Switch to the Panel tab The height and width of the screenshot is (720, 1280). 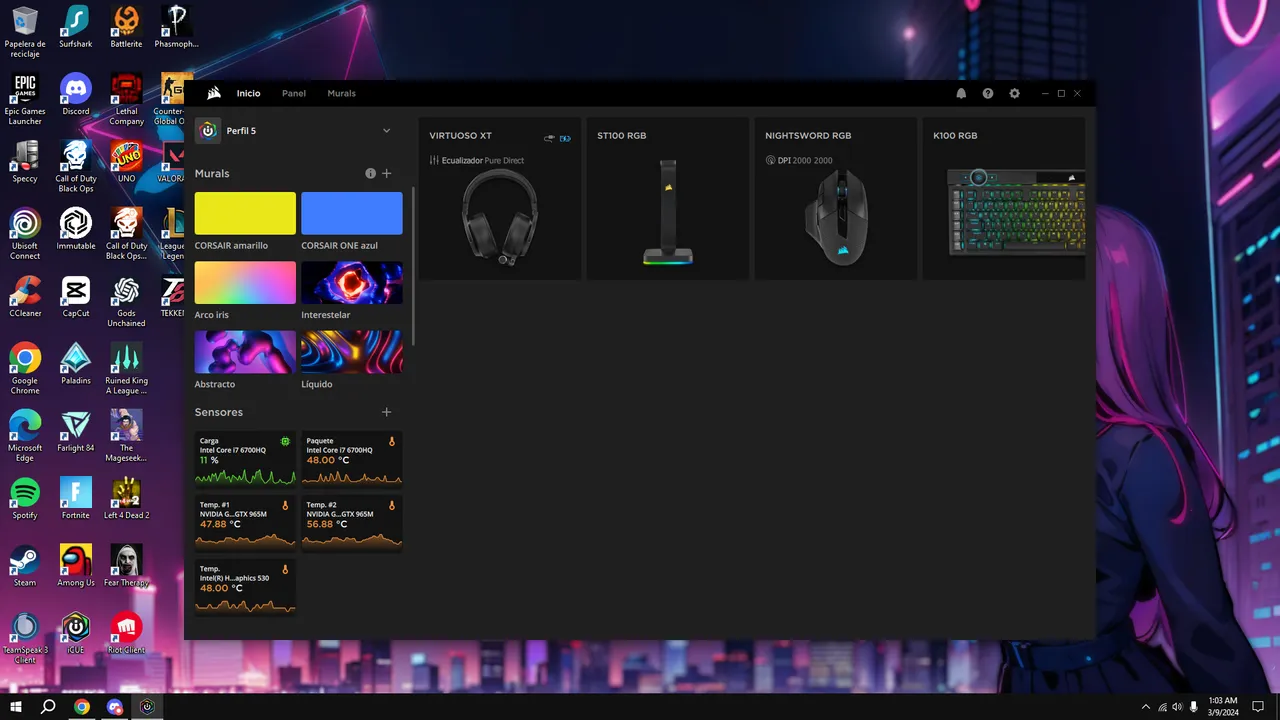point(294,93)
